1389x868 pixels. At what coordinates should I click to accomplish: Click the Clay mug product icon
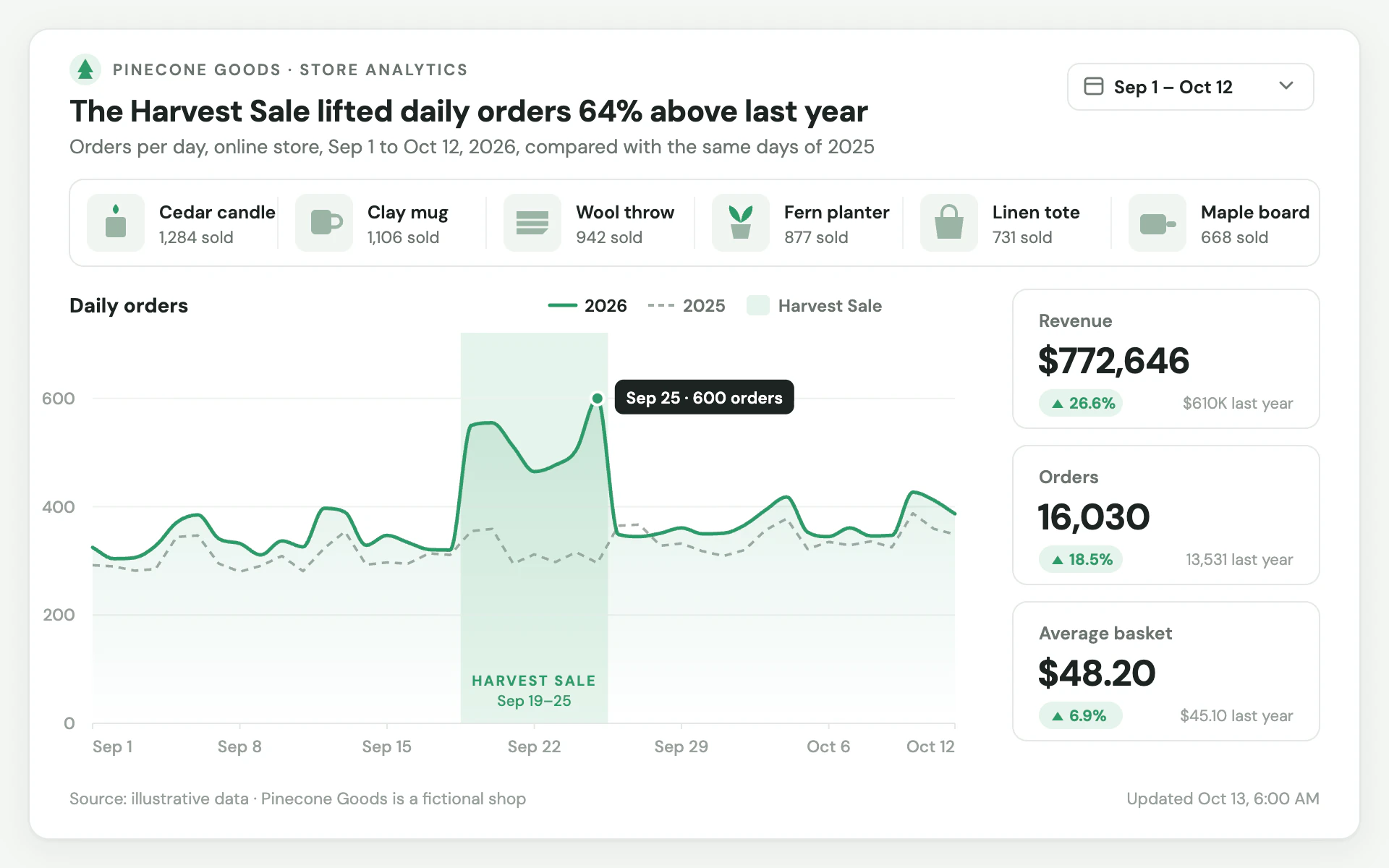click(x=324, y=223)
